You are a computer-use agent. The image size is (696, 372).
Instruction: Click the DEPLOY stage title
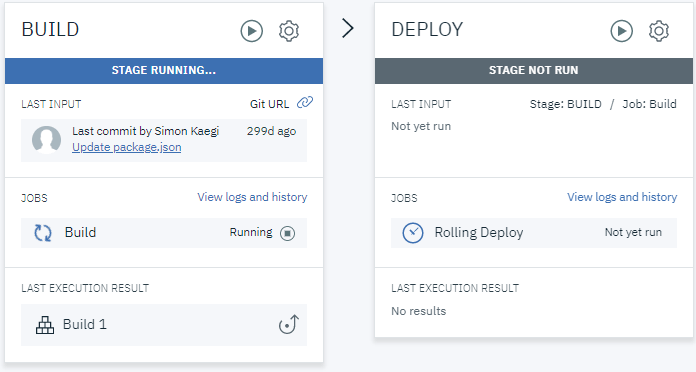427,29
